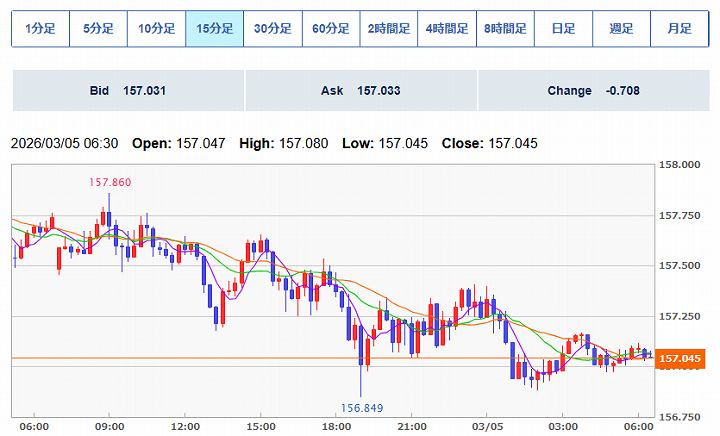Click the 158.000 price axis label
Viewport: 720px width, 436px height.
[680, 164]
